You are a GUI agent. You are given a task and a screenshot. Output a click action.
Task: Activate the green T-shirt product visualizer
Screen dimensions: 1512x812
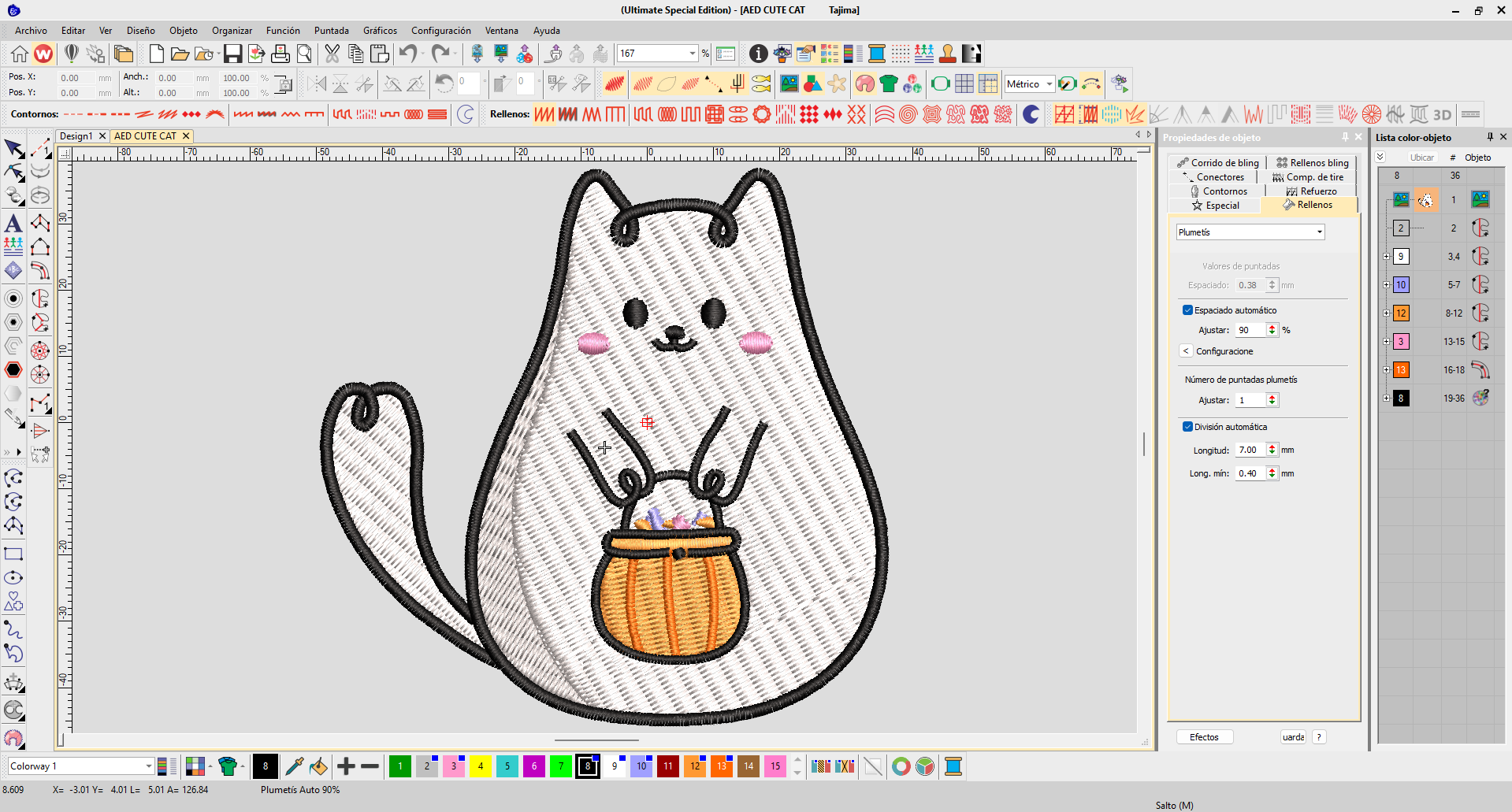[x=889, y=83]
